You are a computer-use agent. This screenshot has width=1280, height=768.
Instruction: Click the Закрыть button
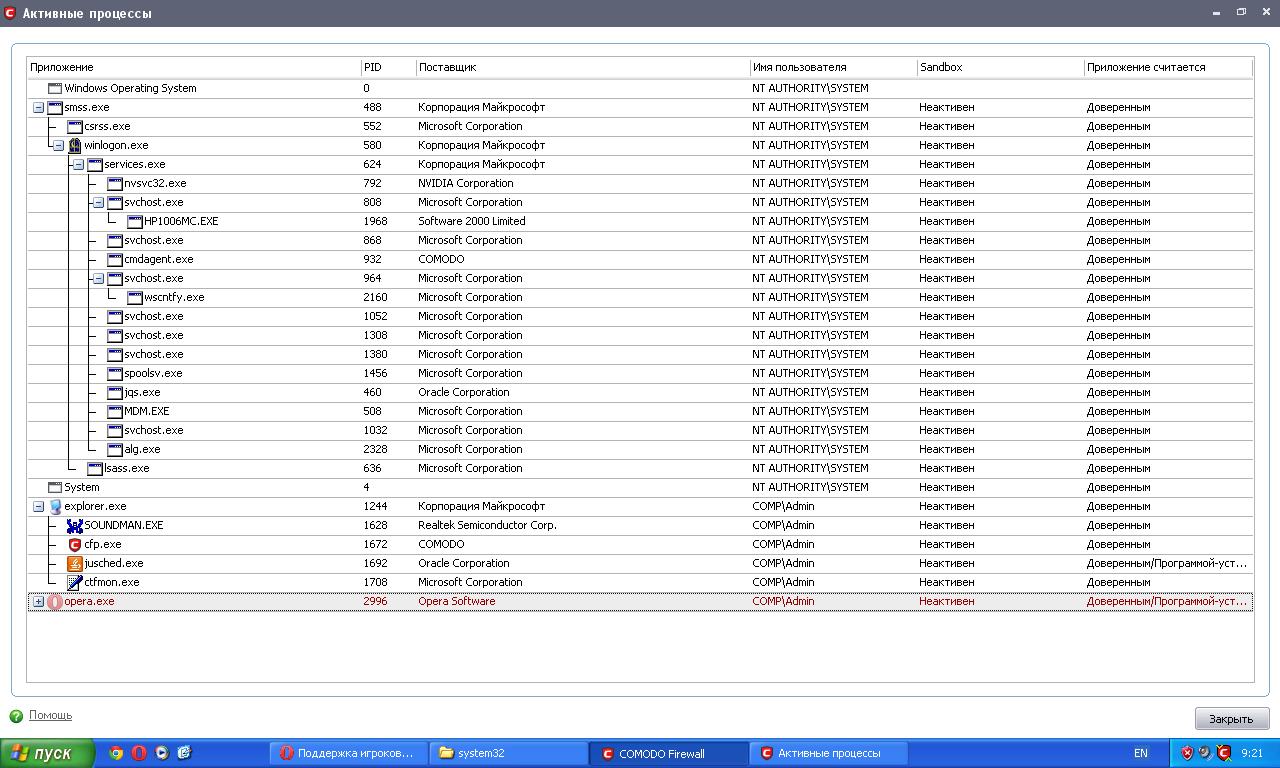coord(1231,718)
